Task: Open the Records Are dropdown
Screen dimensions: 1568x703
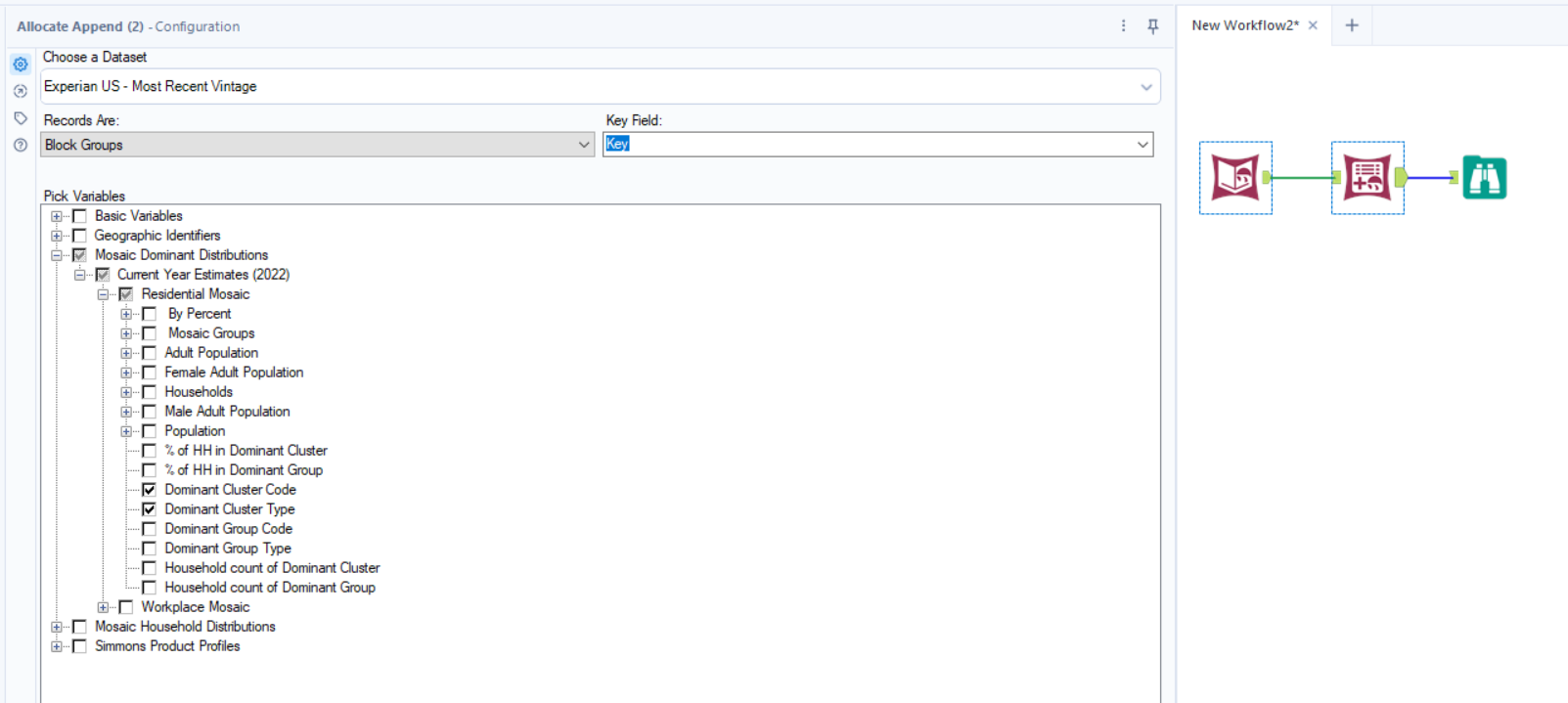Action: click(x=583, y=145)
